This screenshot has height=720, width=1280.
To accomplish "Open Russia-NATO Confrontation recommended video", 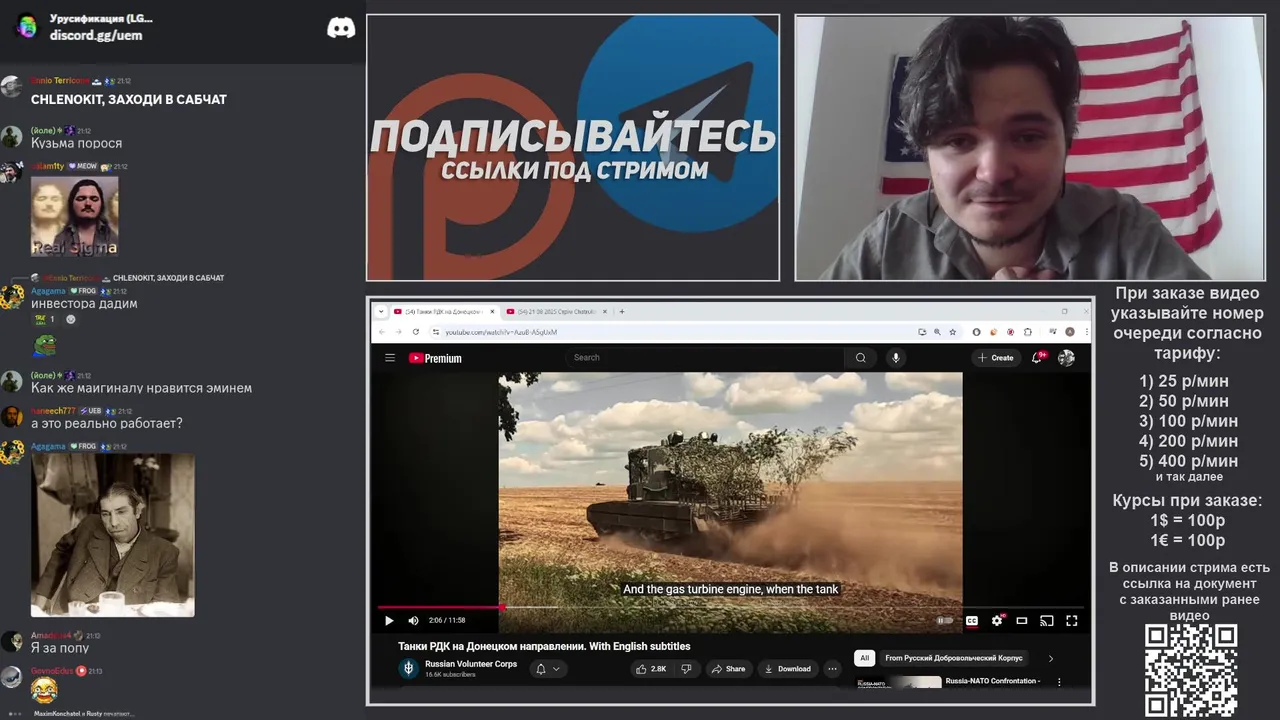I will [x=992, y=681].
